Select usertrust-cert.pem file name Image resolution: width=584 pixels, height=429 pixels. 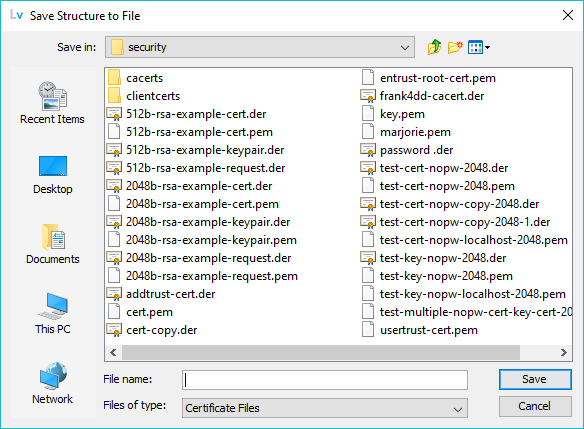429,330
